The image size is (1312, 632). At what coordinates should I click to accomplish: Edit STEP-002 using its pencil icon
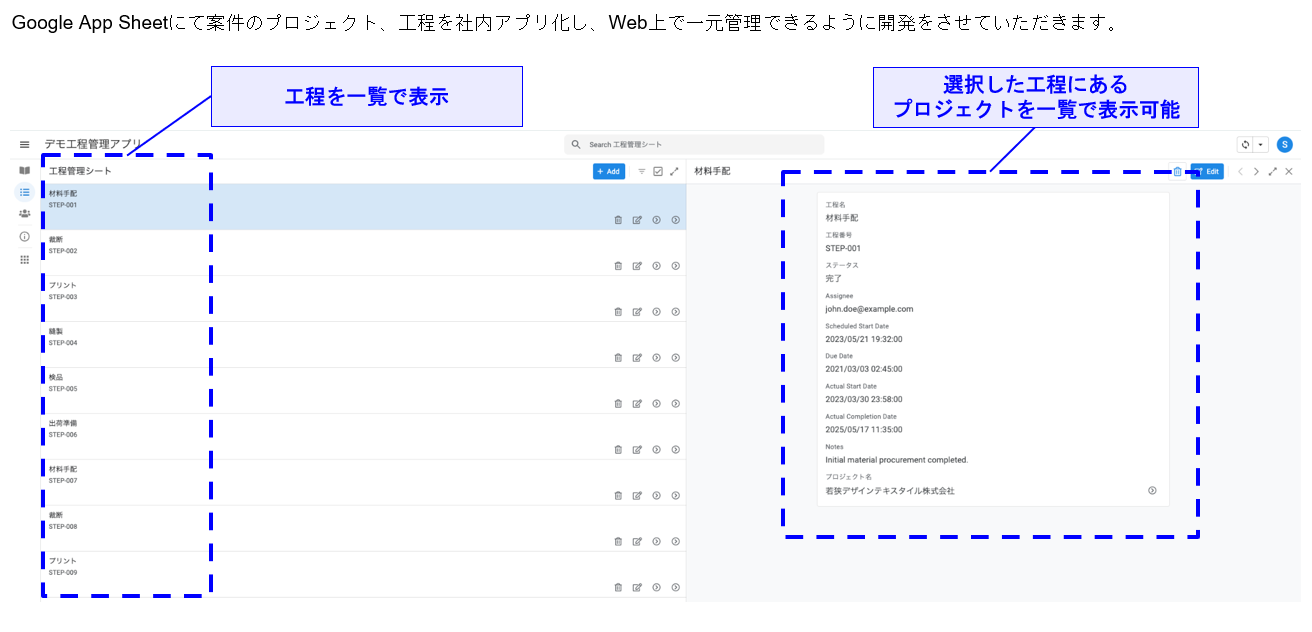638,265
